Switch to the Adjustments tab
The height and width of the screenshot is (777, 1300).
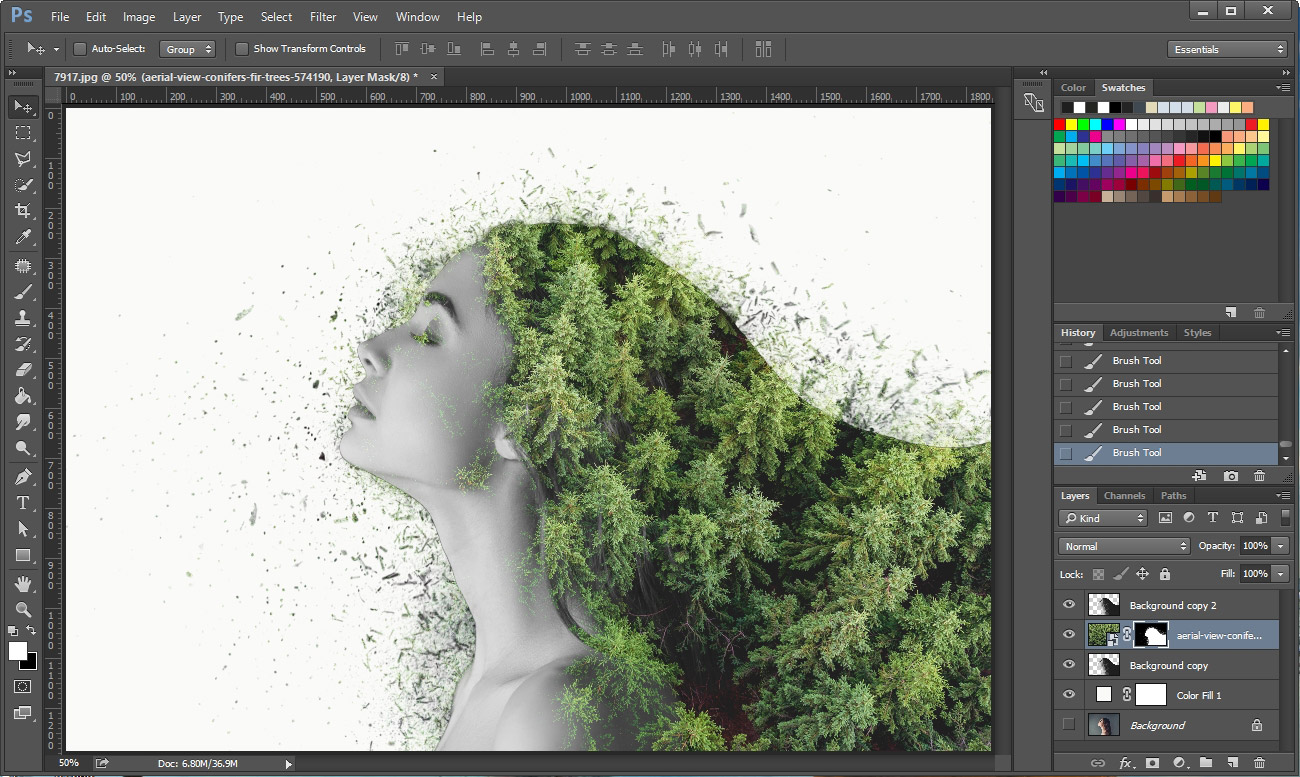(1139, 333)
